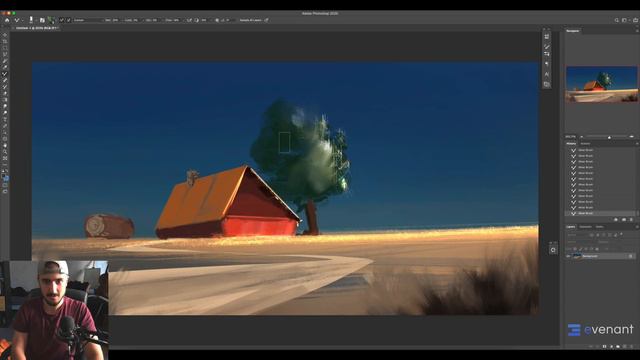
Task: Delete layer trash icon in Layers panel
Action: pyautogui.click(x=631, y=346)
